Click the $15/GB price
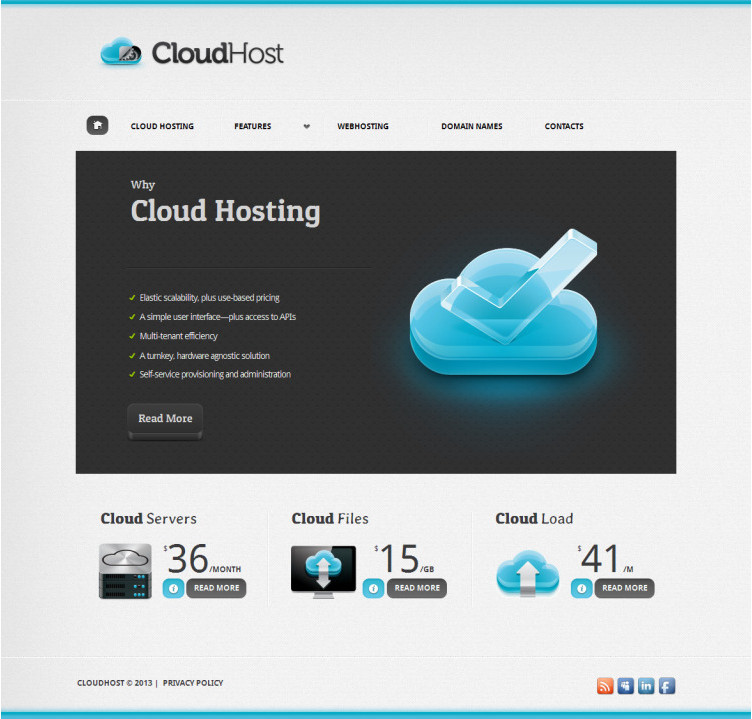 (404, 559)
